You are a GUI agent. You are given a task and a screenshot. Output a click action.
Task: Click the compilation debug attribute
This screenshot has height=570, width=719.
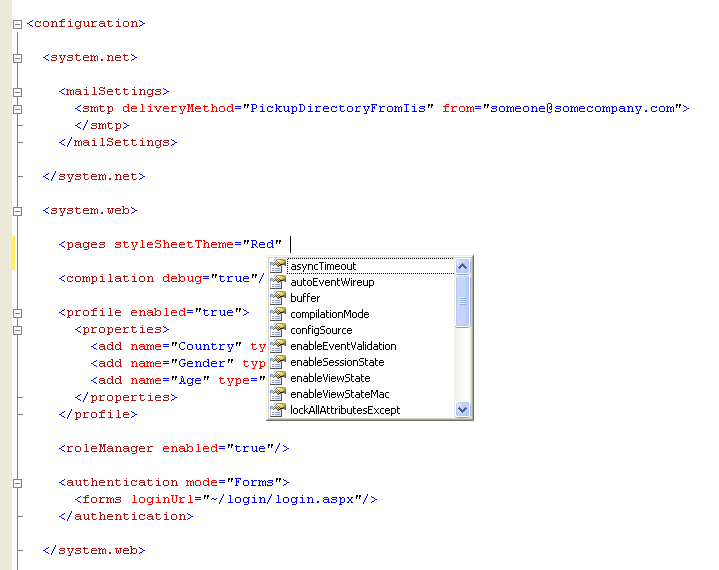(182, 278)
